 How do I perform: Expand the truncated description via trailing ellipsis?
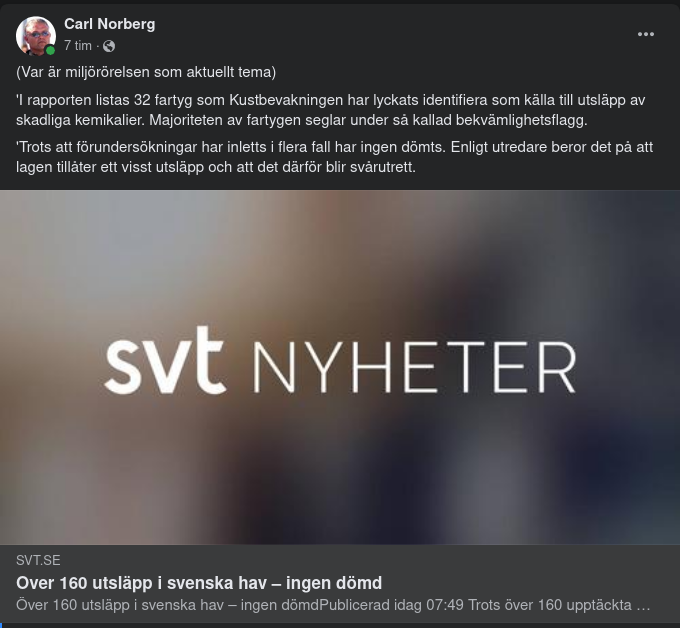tap(644, 606)
